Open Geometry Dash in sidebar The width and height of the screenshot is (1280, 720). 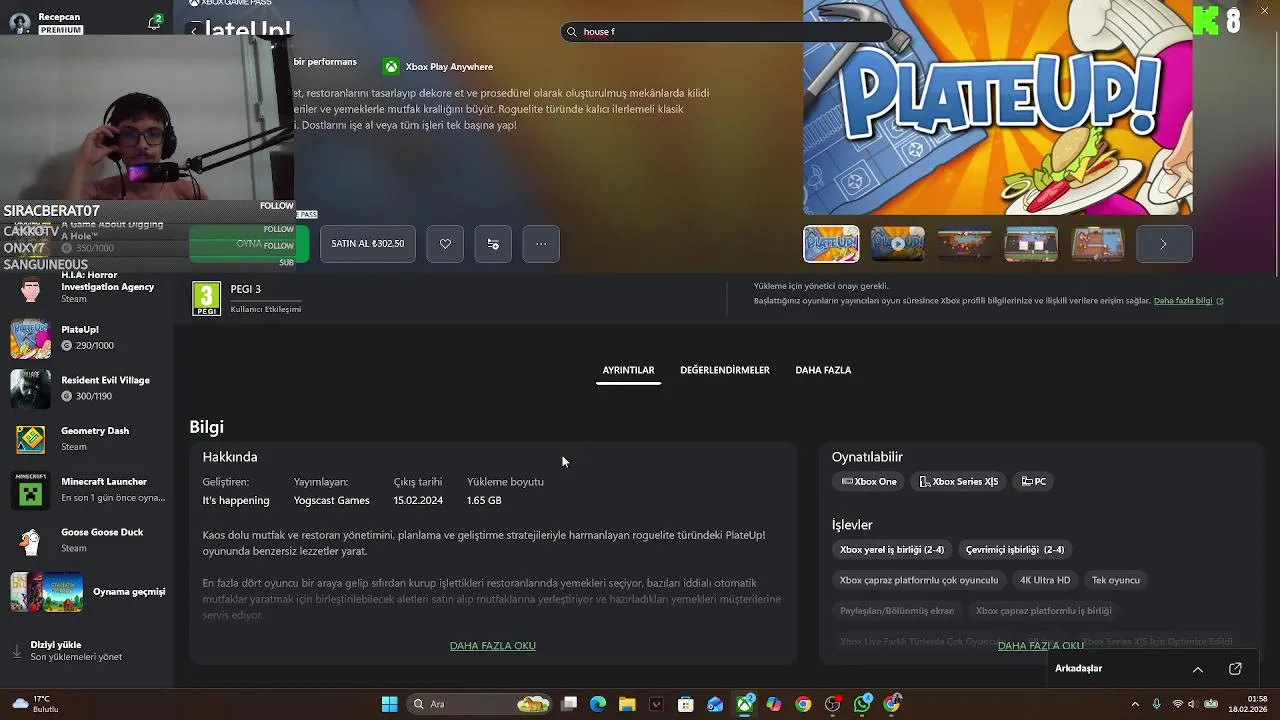tap(87, 439)
